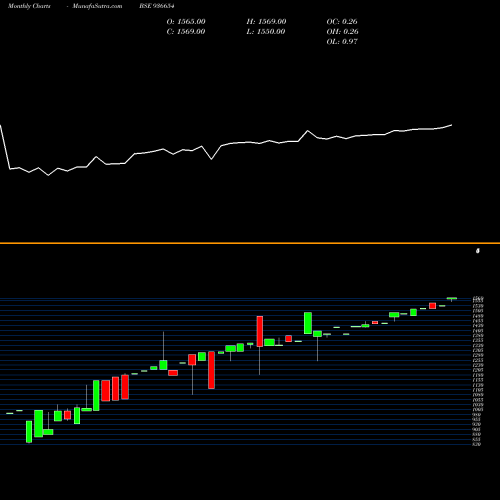
Task: Click the 'OH: 0.26' reading
Action: point(342,32)
